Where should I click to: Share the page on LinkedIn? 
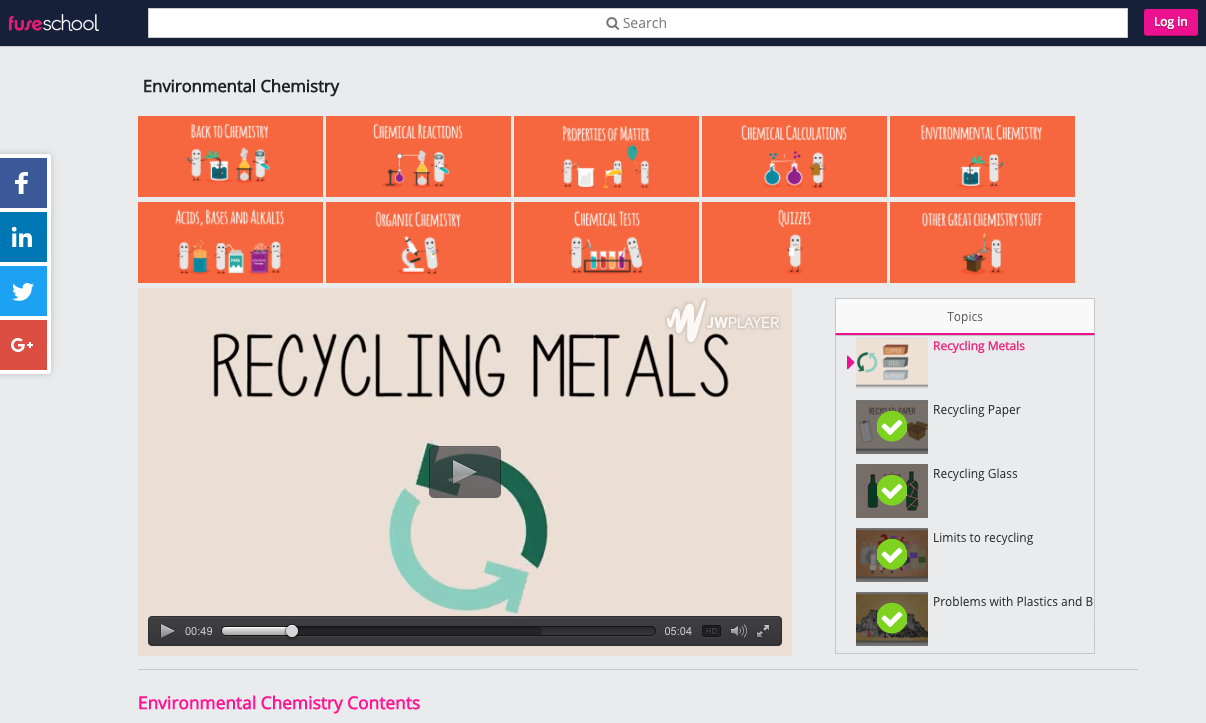[x=22, y=237]
